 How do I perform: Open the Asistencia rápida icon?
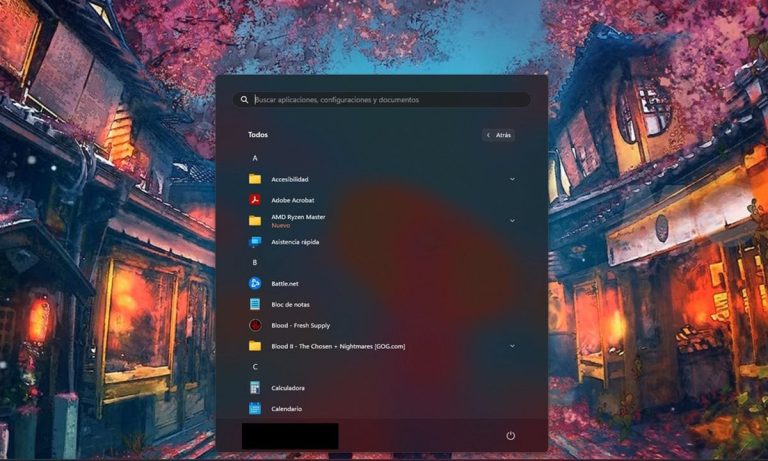pyautogui.click(x=255, y=242)
